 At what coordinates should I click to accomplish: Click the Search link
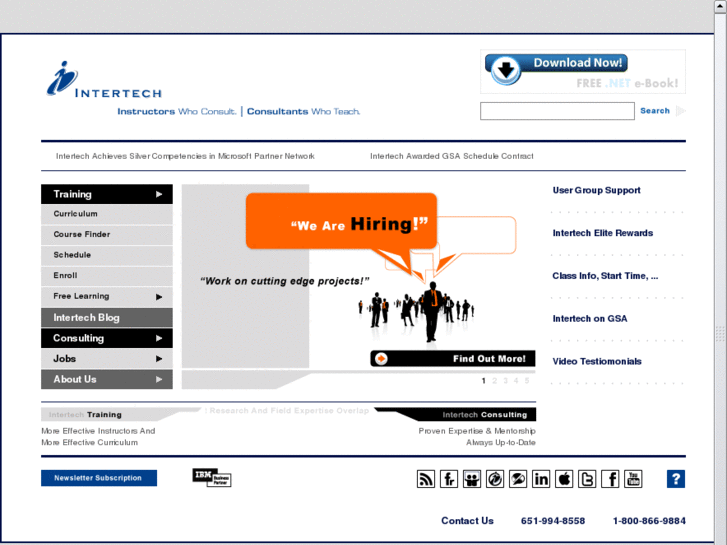point(655,111)
